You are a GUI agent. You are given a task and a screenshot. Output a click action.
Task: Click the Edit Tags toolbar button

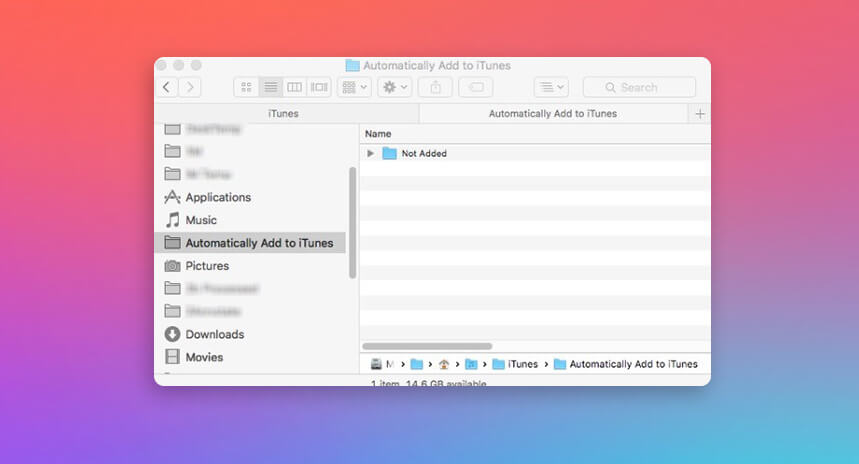click(x=476, y=87)
